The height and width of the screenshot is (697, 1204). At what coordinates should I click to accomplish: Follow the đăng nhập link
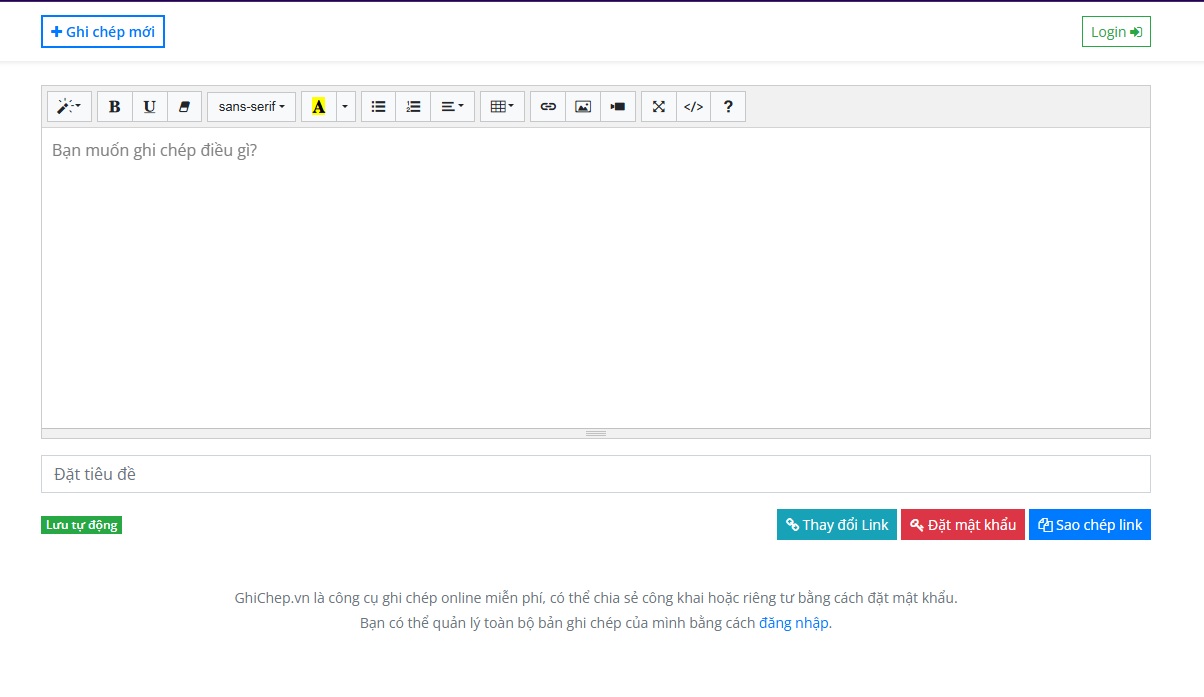(x=794, y=623)
